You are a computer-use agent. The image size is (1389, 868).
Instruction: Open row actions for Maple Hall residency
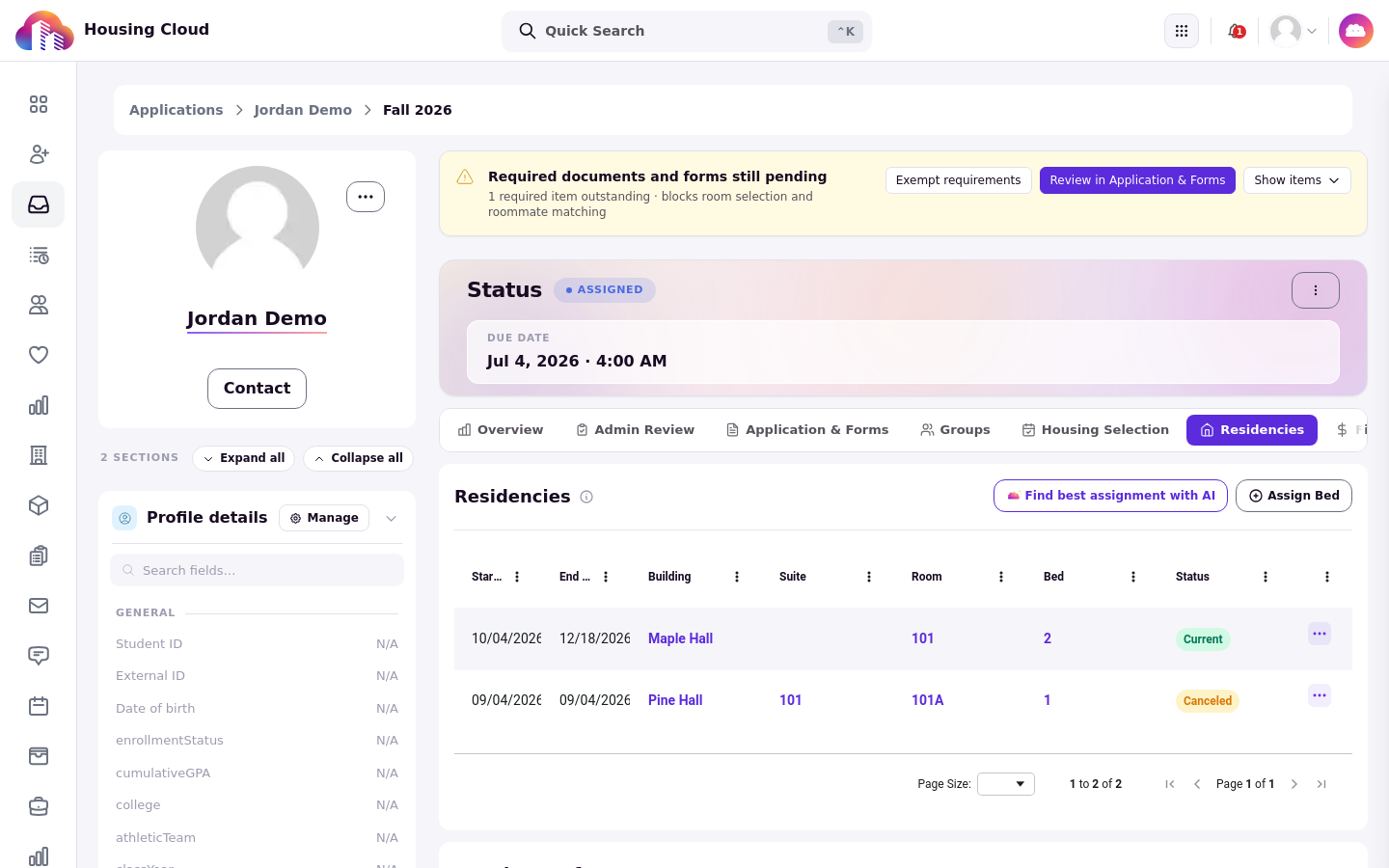coord(1320,634)
